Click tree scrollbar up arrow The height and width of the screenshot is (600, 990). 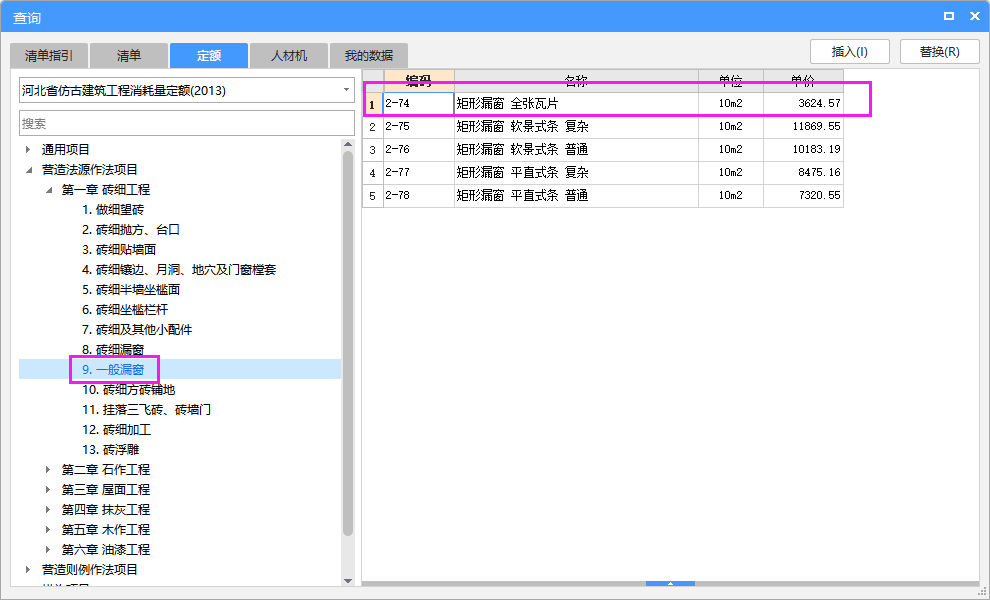point(348,145)
